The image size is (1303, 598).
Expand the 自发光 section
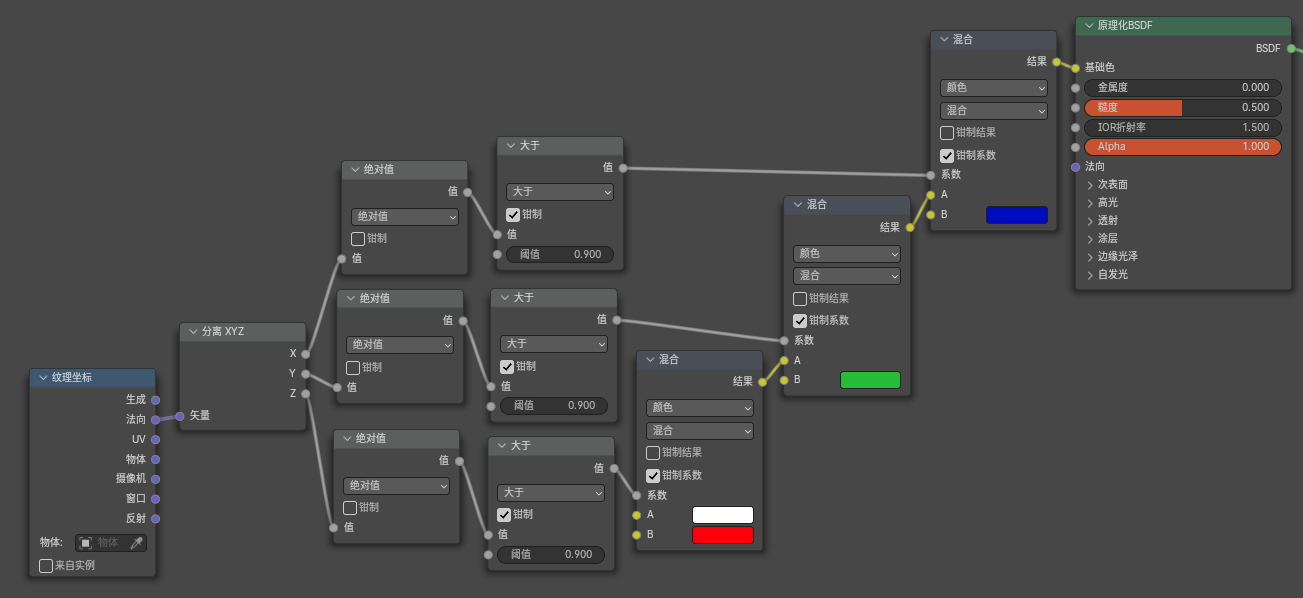tap(1091, 274)
